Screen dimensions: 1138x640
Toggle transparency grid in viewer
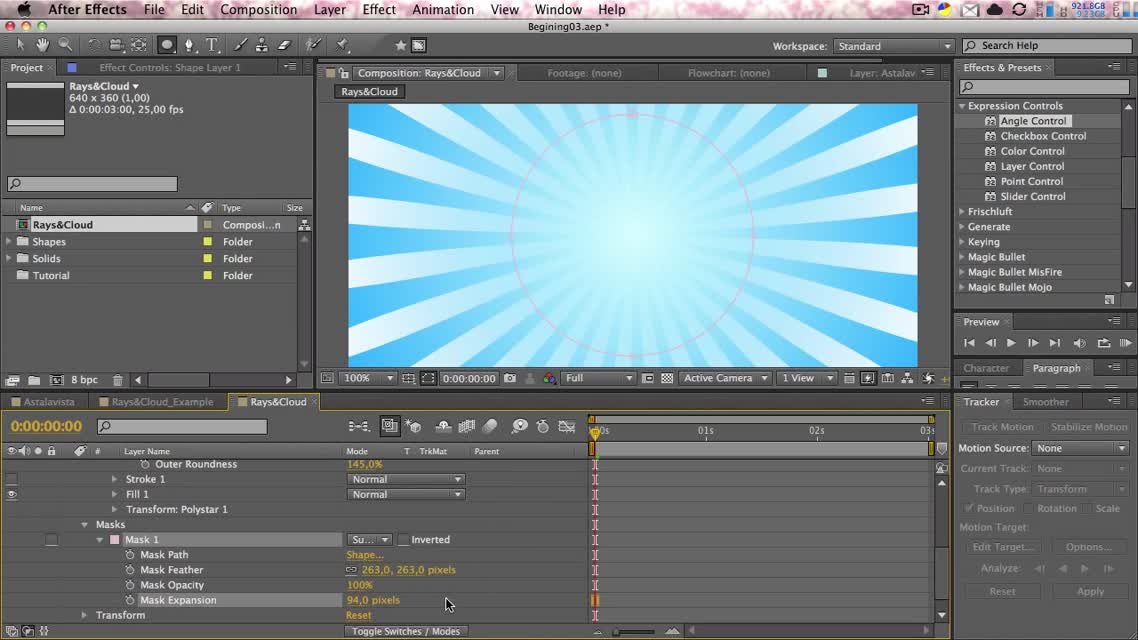(667, 378)
